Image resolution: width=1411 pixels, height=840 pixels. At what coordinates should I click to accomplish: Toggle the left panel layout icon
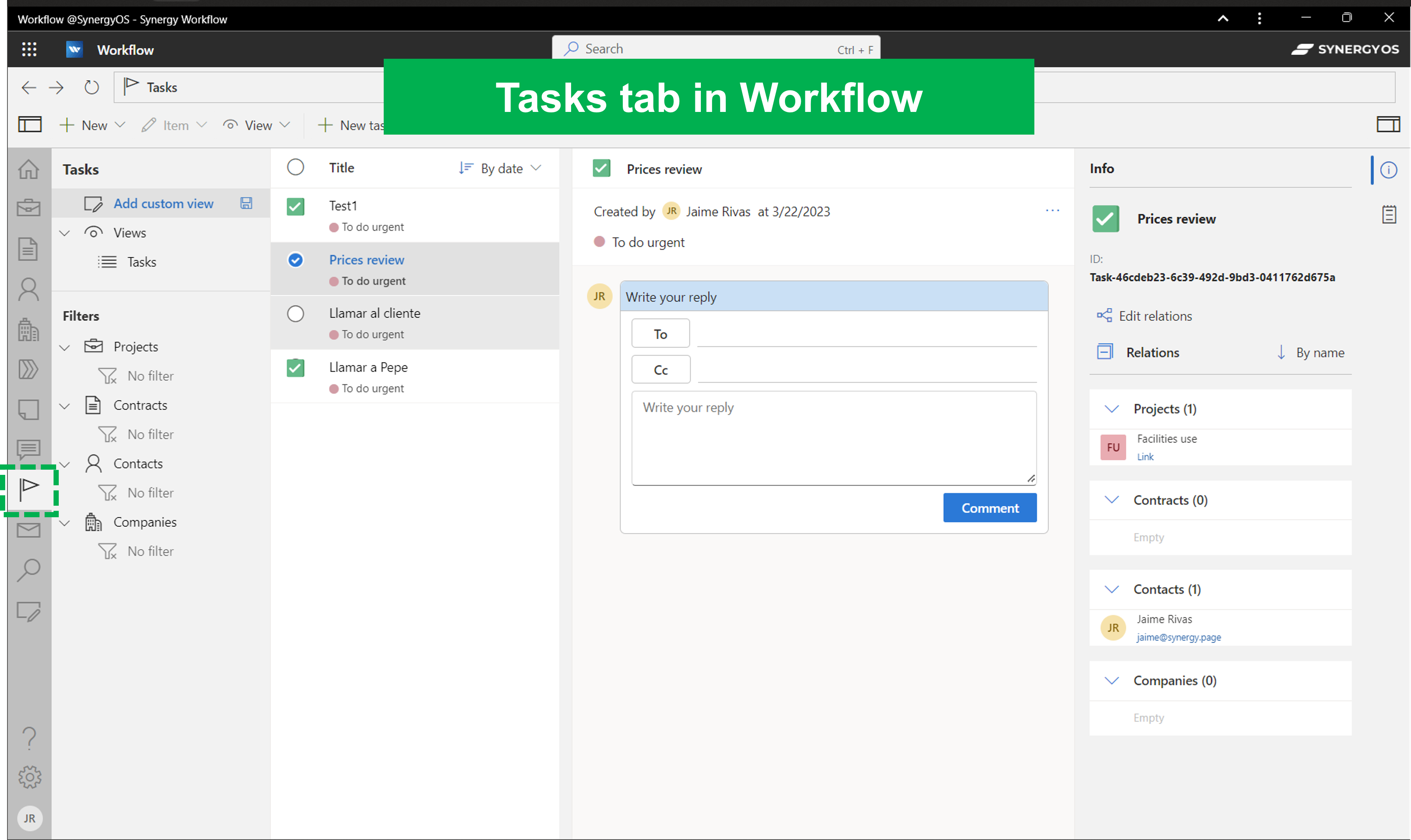click(29, 124)
